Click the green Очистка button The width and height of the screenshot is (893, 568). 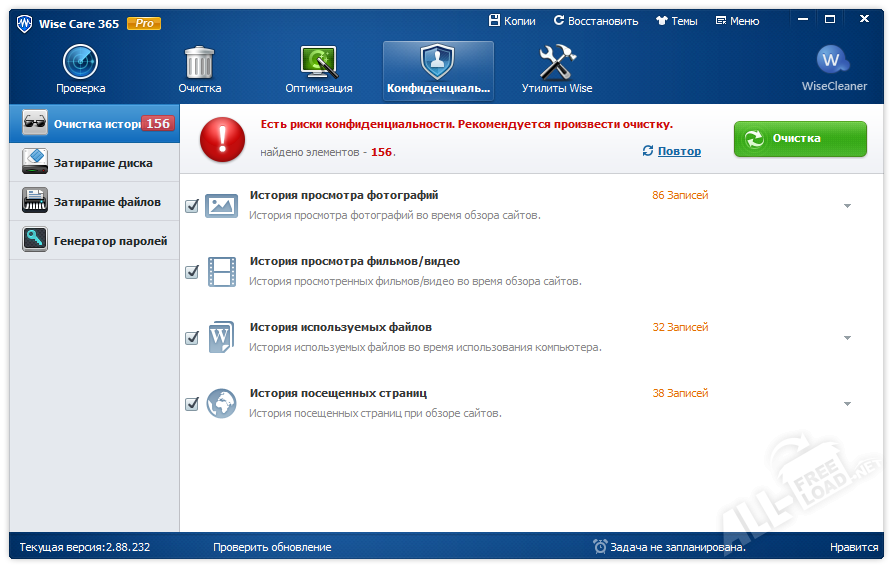800,139
